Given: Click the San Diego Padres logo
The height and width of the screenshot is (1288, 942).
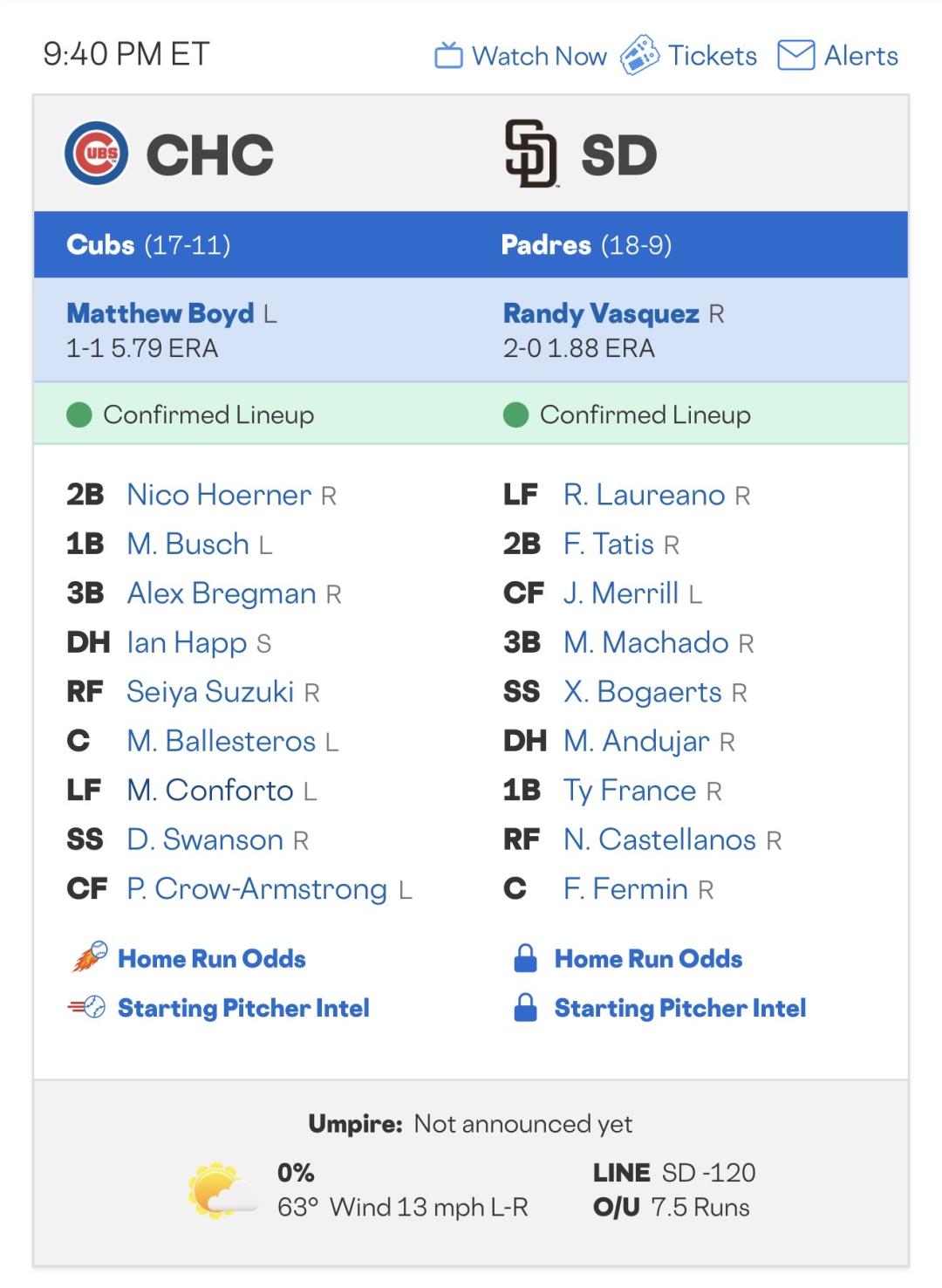Looking at the screenshot, I should pyautogui.click(x=530, y=154).
